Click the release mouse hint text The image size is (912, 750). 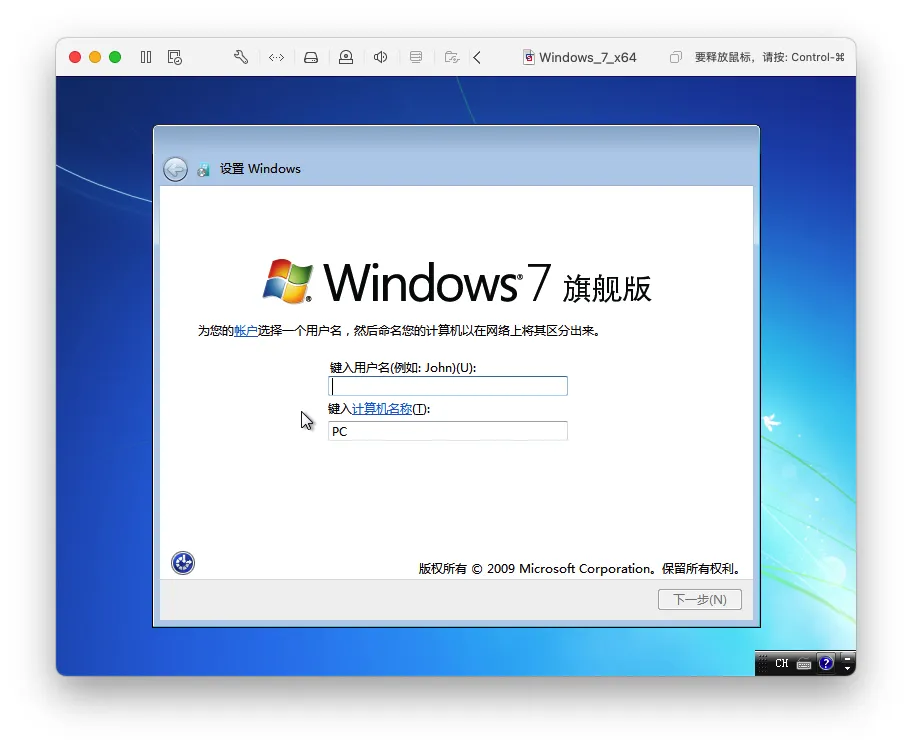(769, 57)
